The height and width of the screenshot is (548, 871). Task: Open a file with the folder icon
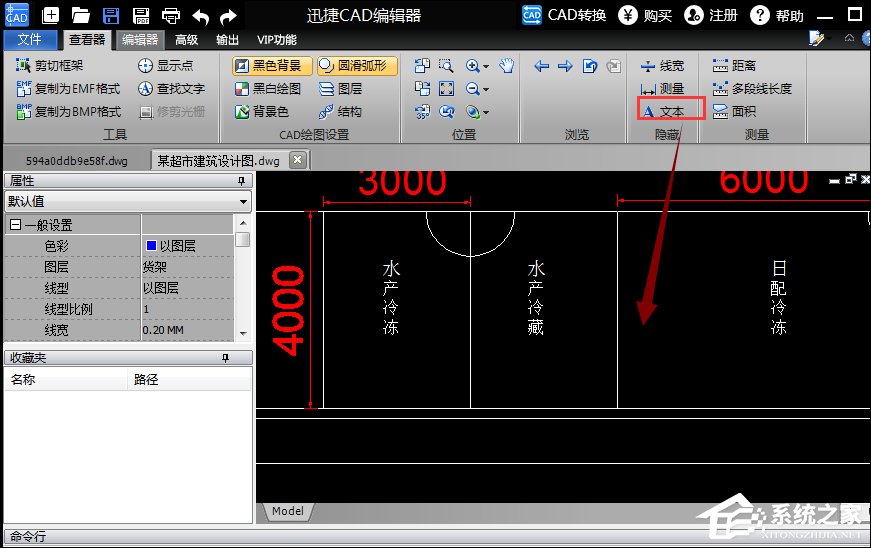click(81, 16)
